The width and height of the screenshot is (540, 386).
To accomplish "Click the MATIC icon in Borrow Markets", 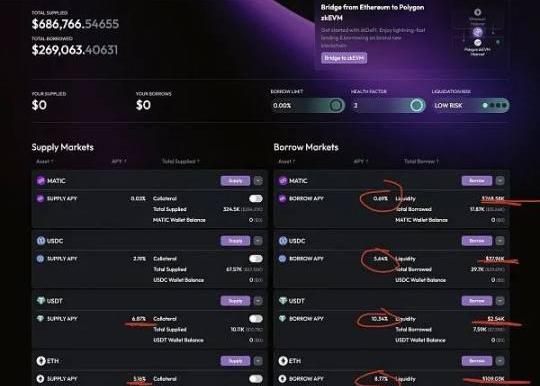I will coord(283,180).
